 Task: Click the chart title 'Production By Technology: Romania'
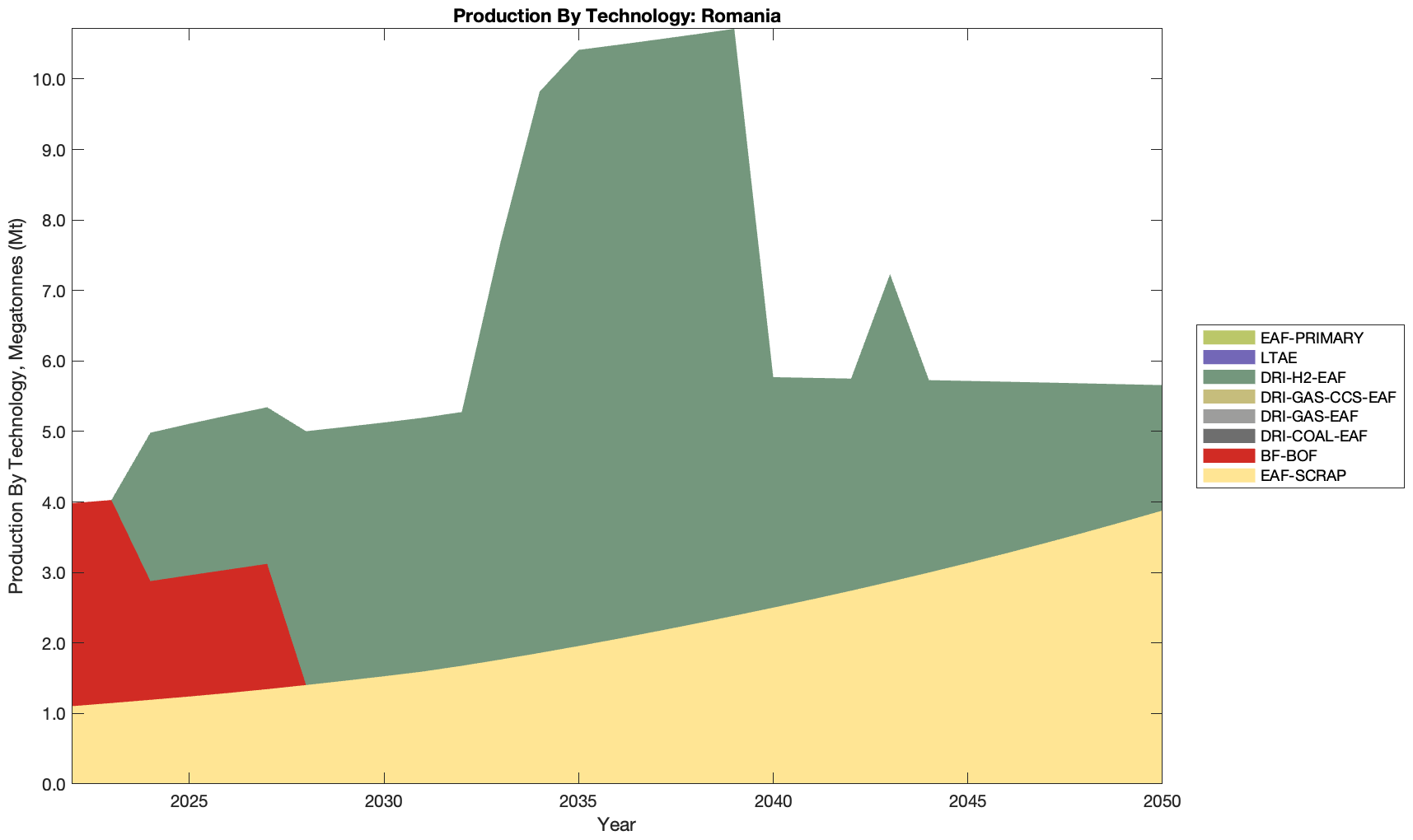click(x=616, y=15)
